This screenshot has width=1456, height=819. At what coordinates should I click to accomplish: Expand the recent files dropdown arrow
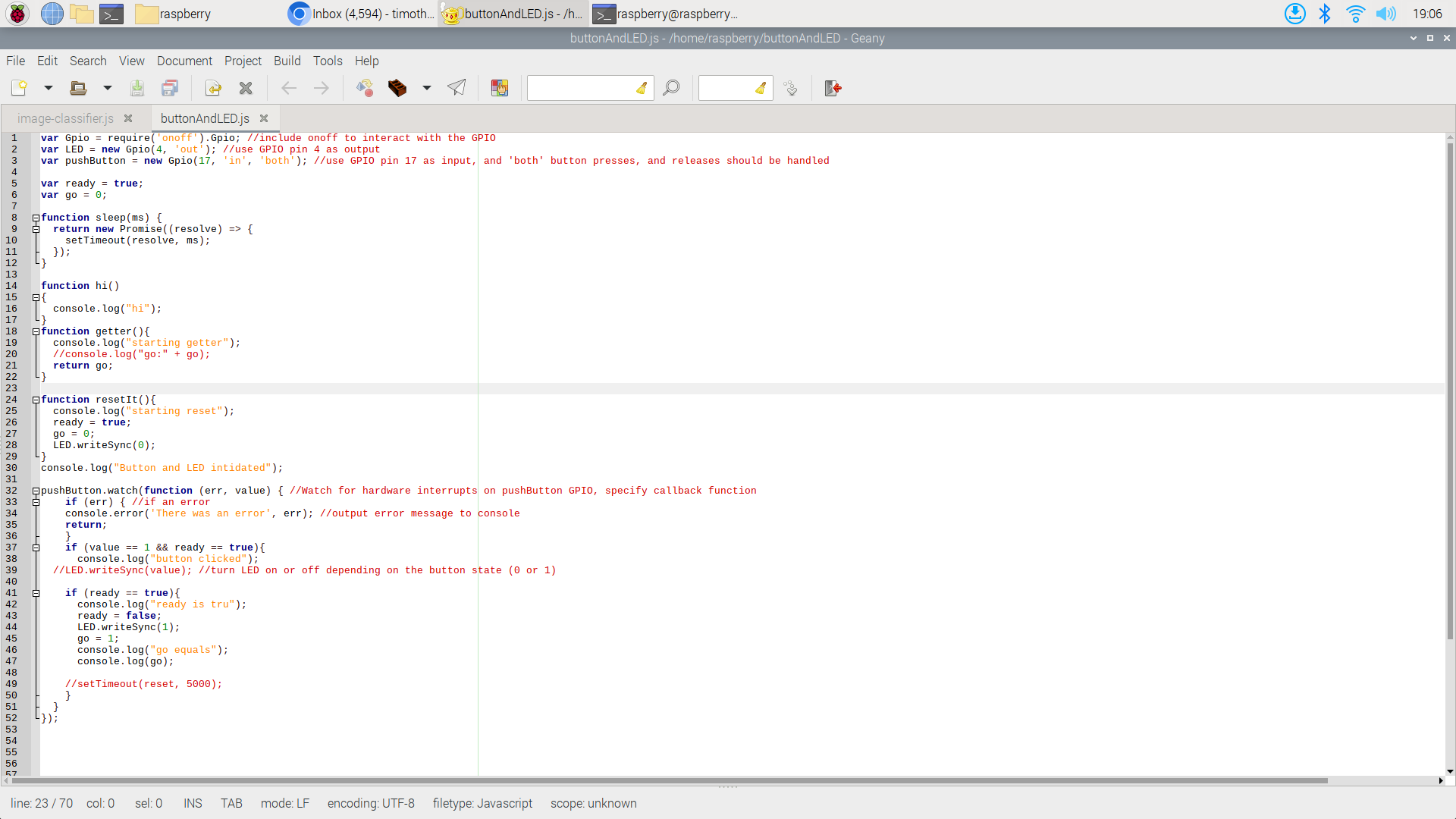click(x=107, y=88)
